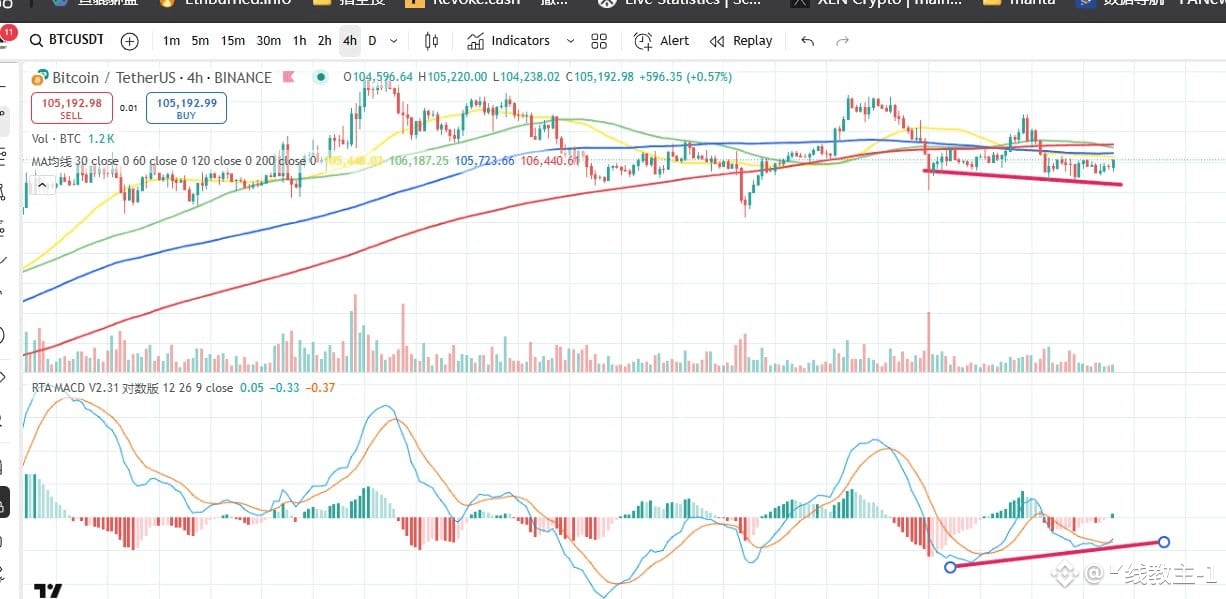The width and height of the screenshot is (1226, 599).
Task: Create an Alert
Action: pyautogui.click(x=661, y=41)
